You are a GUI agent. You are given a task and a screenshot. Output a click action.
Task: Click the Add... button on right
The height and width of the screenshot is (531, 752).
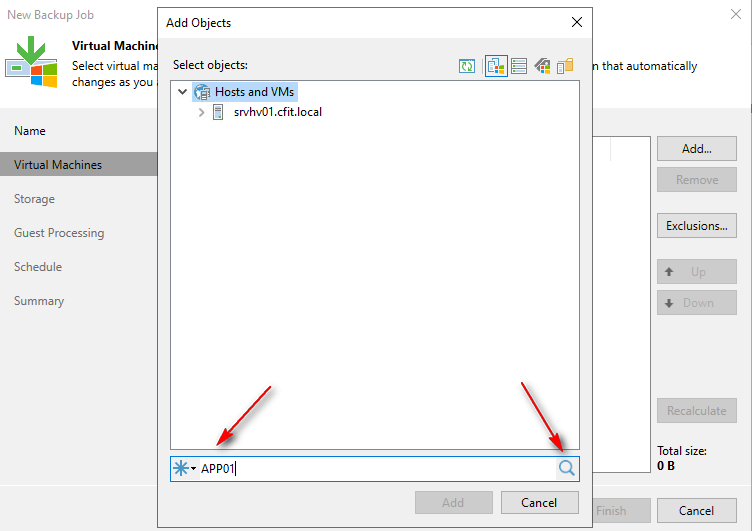point(696,149)
